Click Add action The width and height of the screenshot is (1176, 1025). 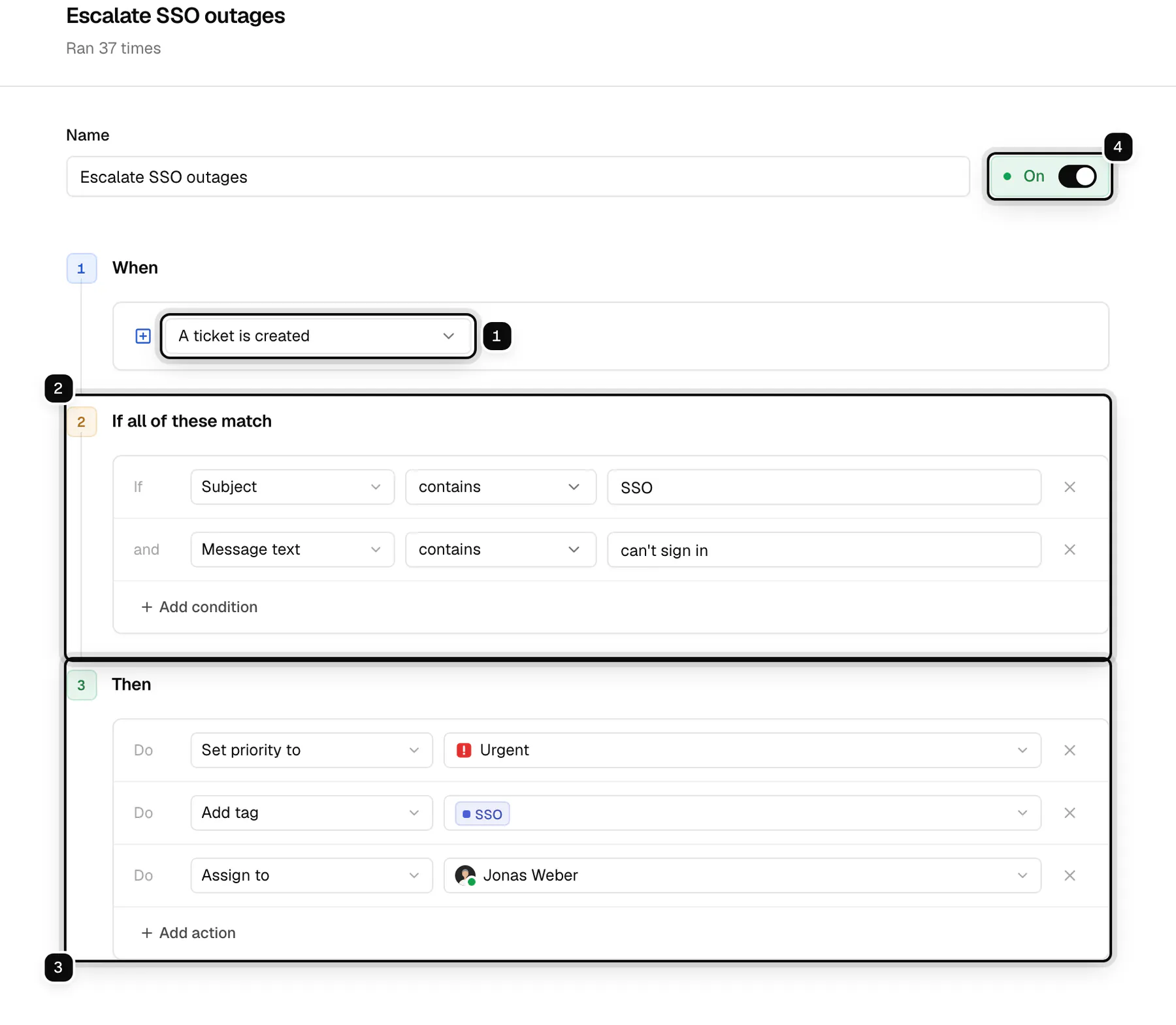[189, 933]
